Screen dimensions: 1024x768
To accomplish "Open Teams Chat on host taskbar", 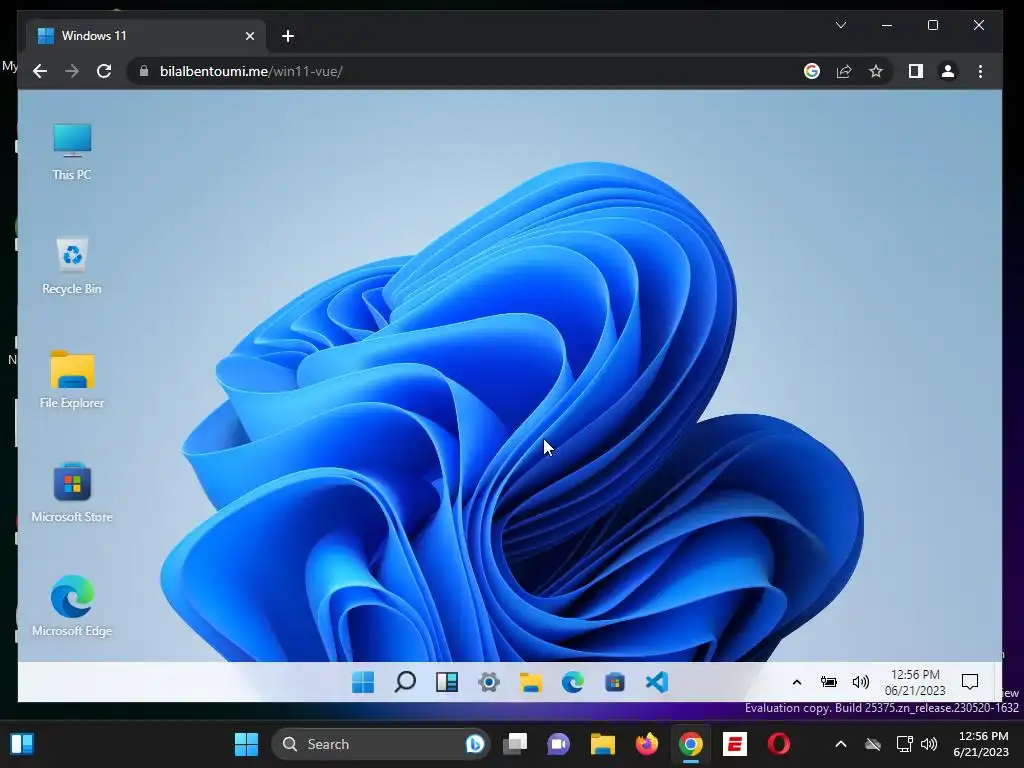I will click(559, 744).
